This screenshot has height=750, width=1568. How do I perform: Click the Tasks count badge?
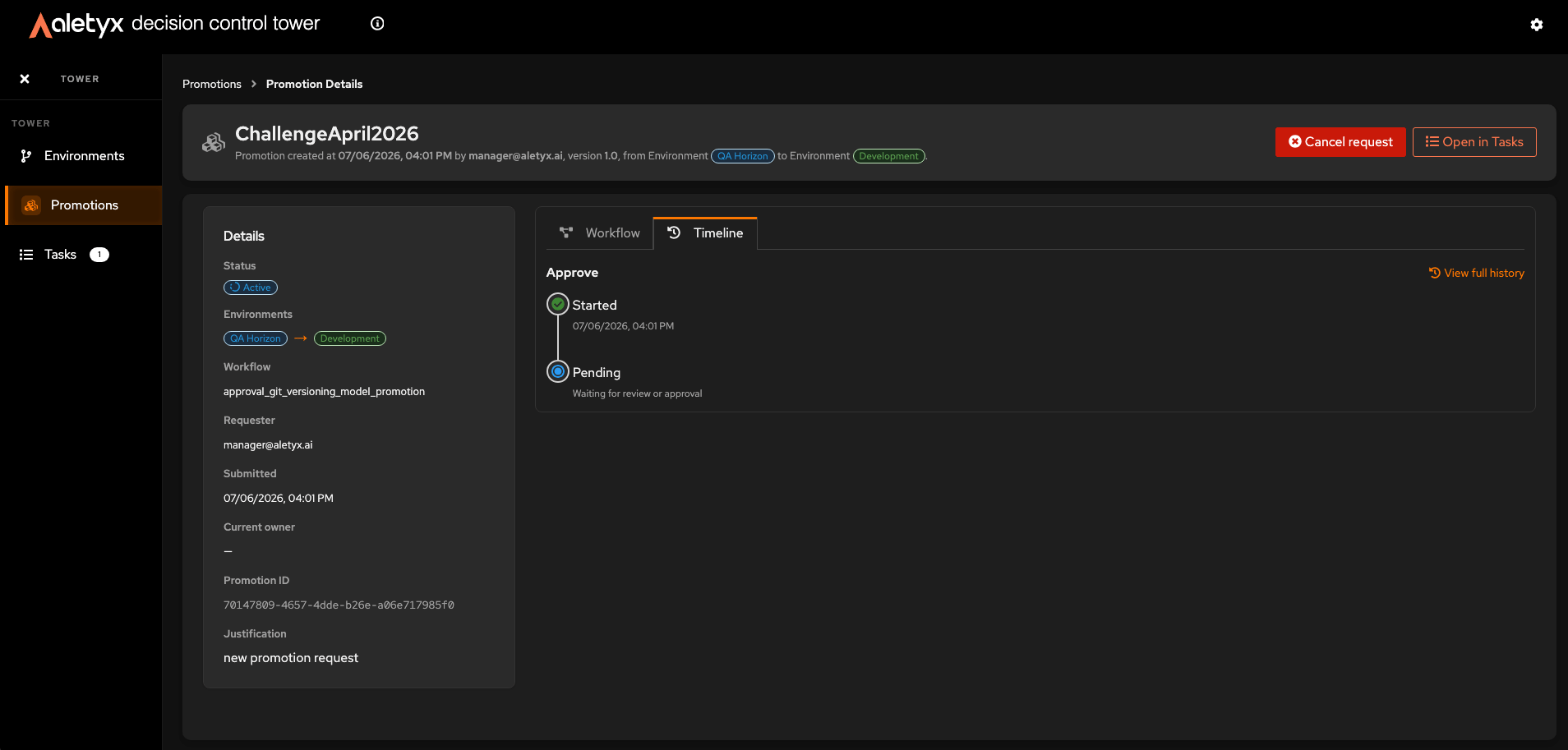(x=99, y=255)
